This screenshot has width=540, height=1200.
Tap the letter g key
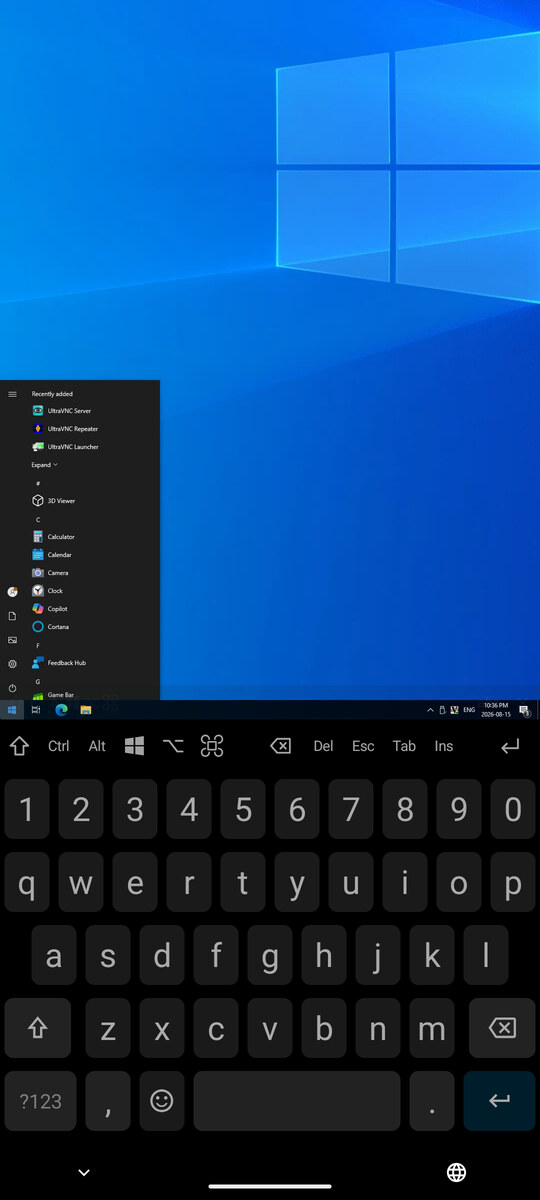(270, 956)
